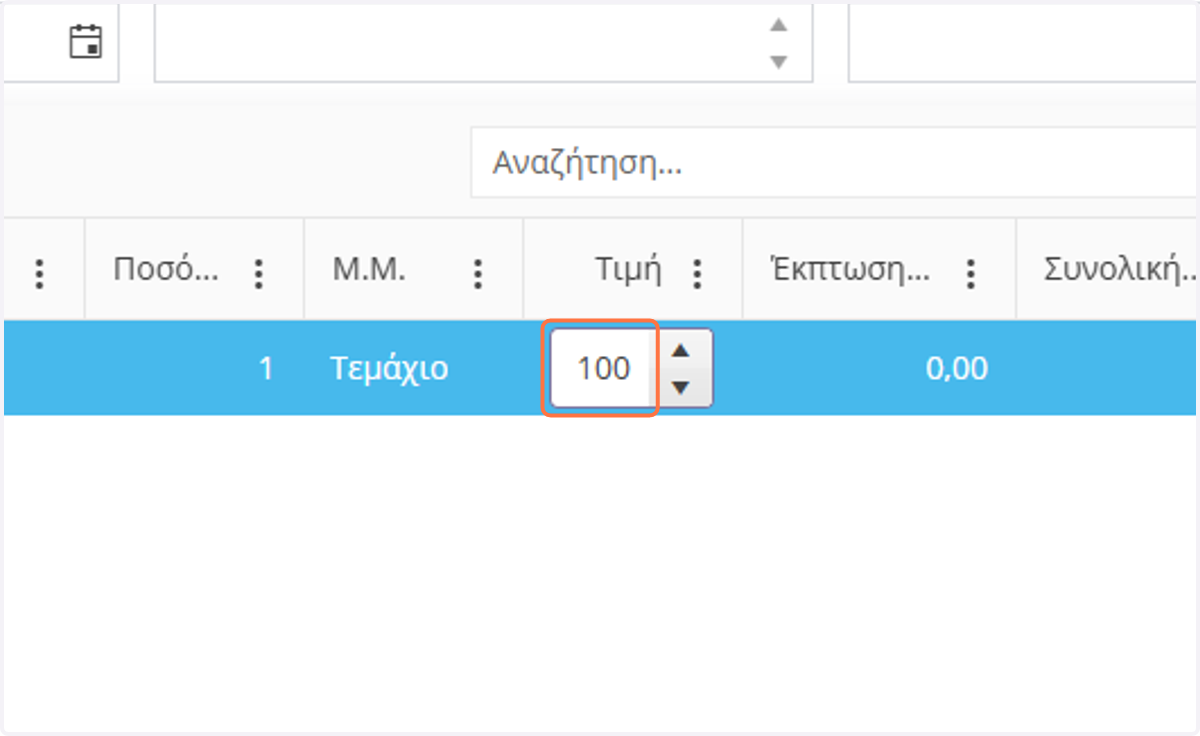1200x736 pixels.
Task: Click the empty text field at top right
Action: click(x=1024, y=42)
